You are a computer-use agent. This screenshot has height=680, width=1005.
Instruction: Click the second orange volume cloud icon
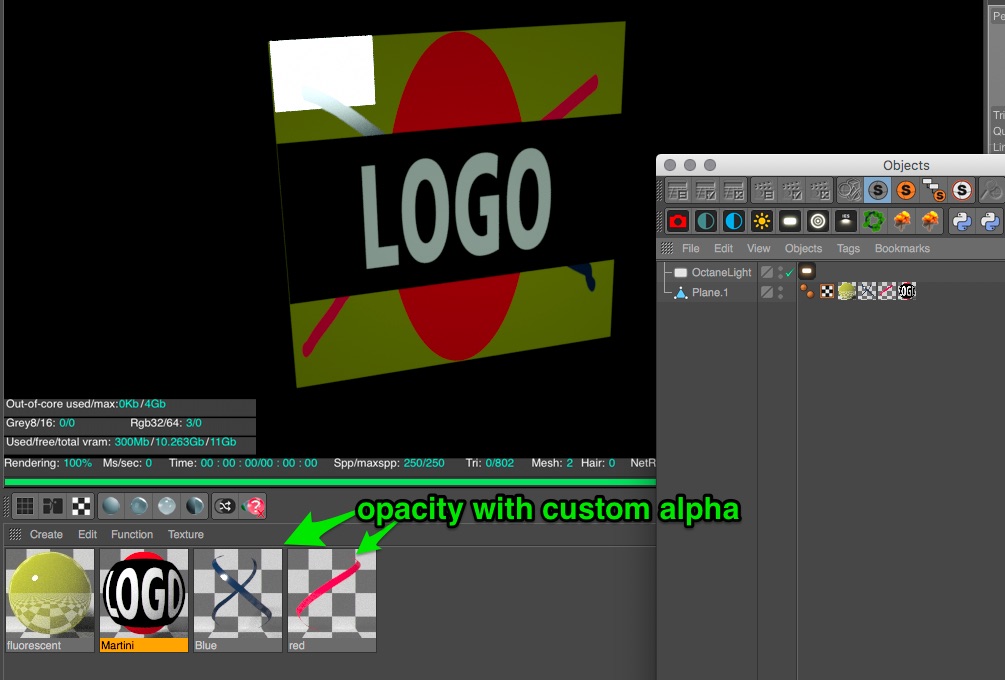930,222
